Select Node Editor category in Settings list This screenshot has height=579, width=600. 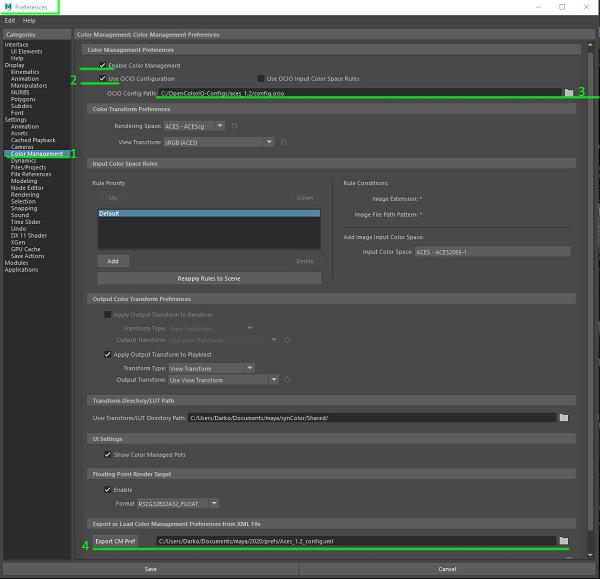point(27,188)
